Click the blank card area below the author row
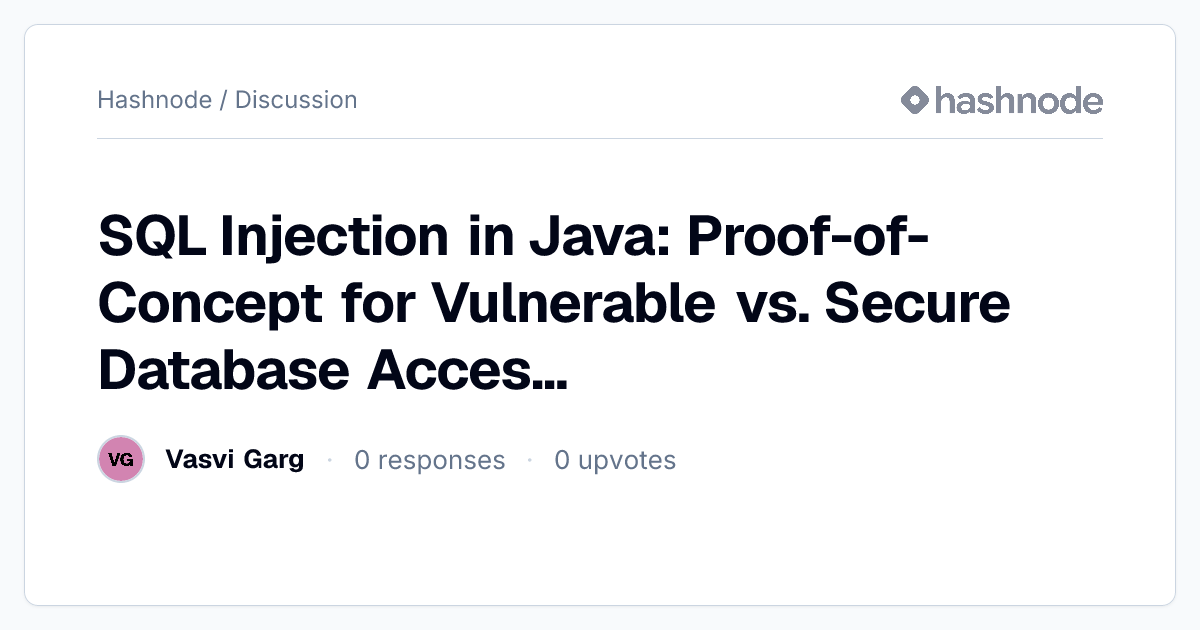Viewport: 1200px width, 630px height. point(600,545)
